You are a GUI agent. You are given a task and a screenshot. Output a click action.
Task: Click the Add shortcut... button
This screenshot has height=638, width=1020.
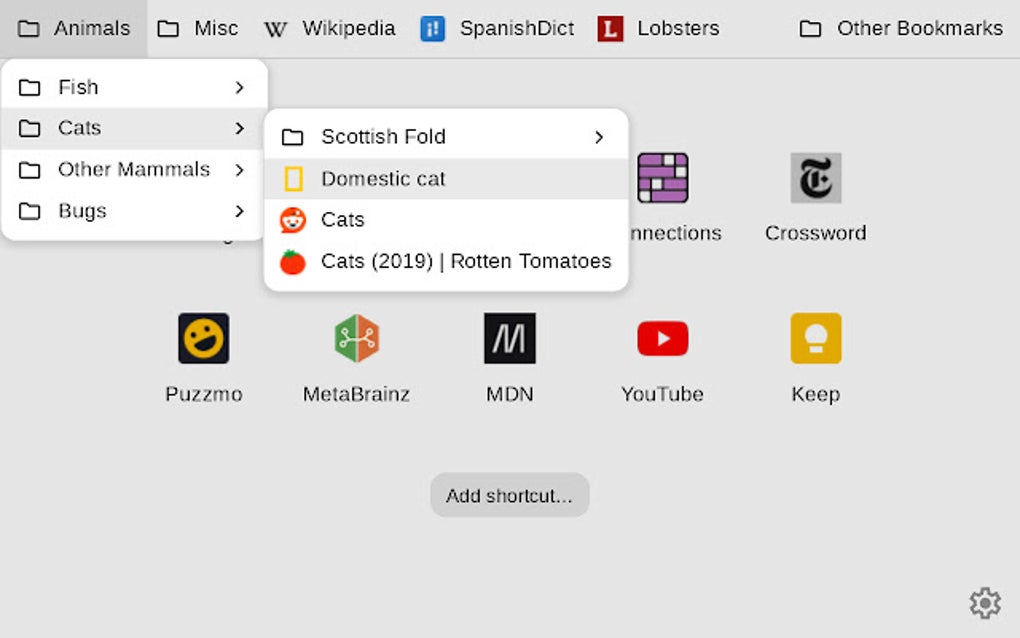click(510, 496)
